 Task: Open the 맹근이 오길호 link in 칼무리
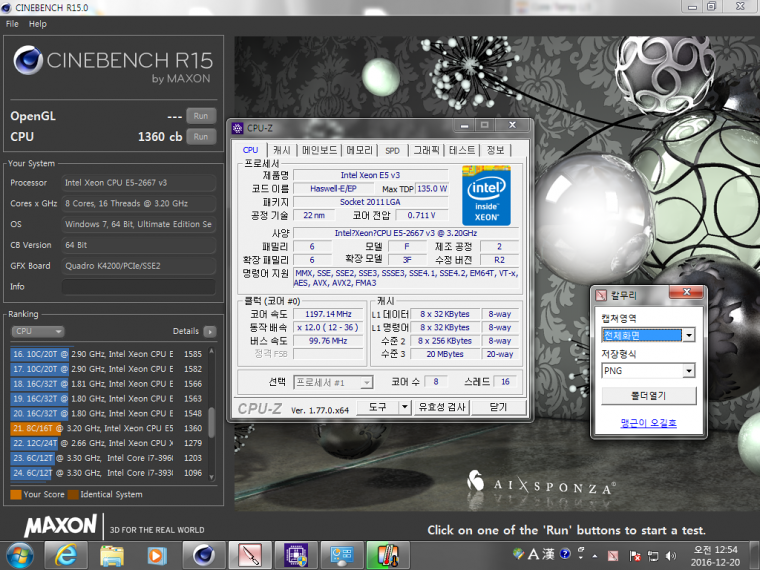click(649, 423)
